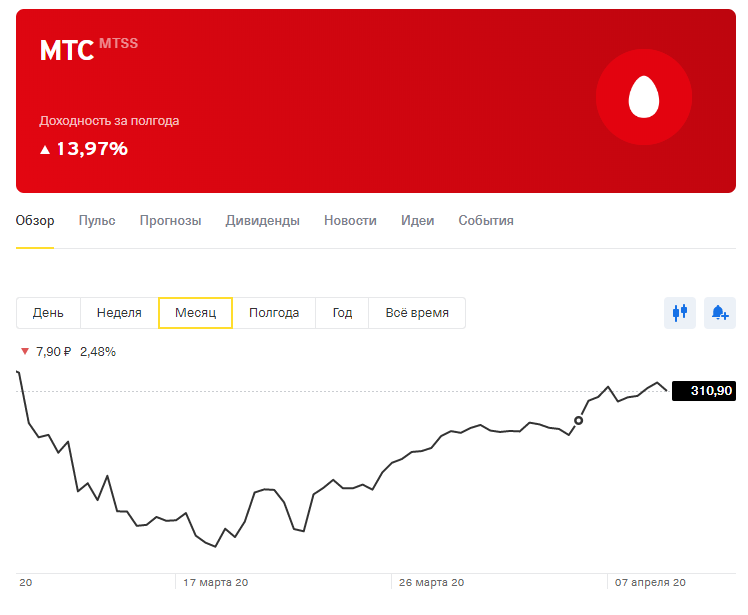Add a price alert bell icon
Screen dimensions: 748x615
(x=720, y=313)
